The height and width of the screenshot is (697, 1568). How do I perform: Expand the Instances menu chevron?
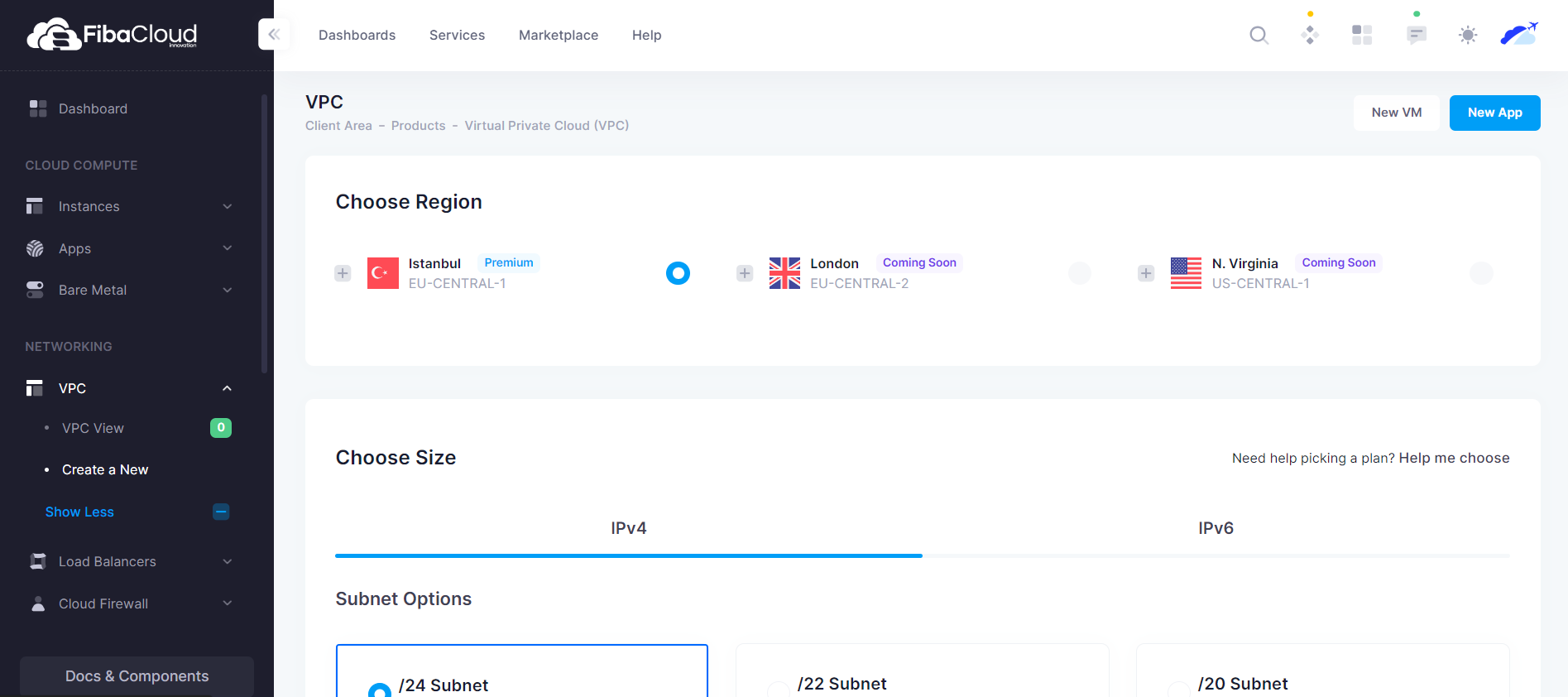tap(228, 206)
